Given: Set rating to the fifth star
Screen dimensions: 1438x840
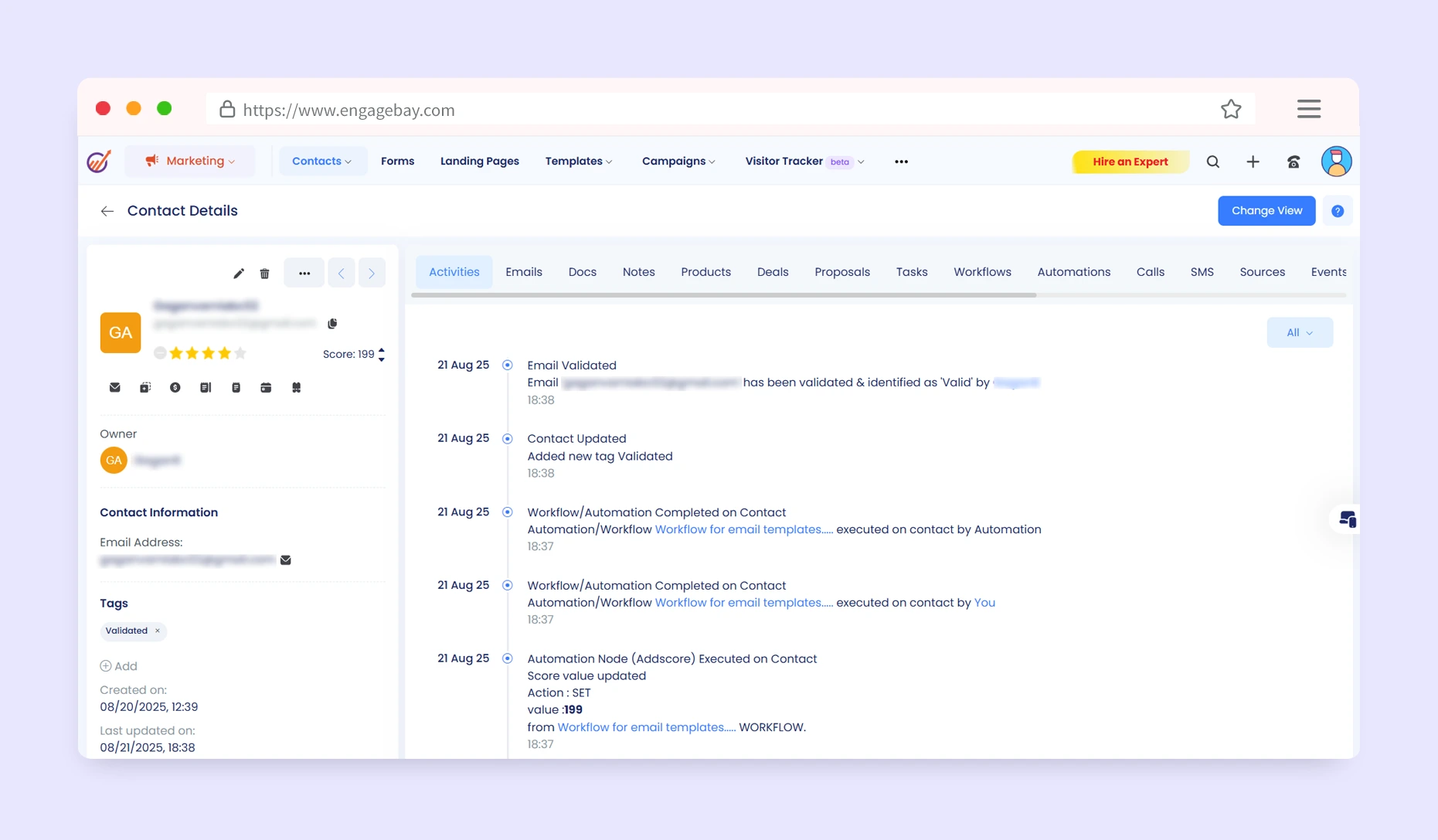Looking at the screenshot, I should 240,353.
